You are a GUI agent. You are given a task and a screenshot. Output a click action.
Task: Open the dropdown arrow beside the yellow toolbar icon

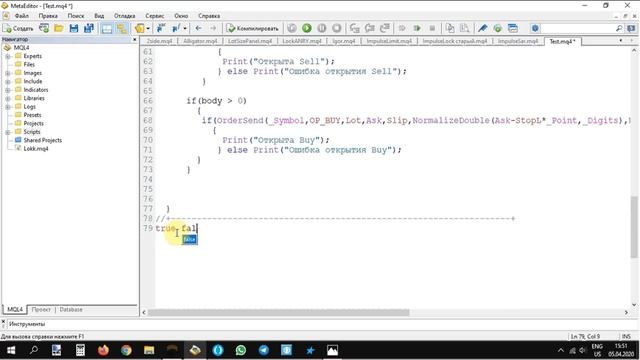coord(148,28)
